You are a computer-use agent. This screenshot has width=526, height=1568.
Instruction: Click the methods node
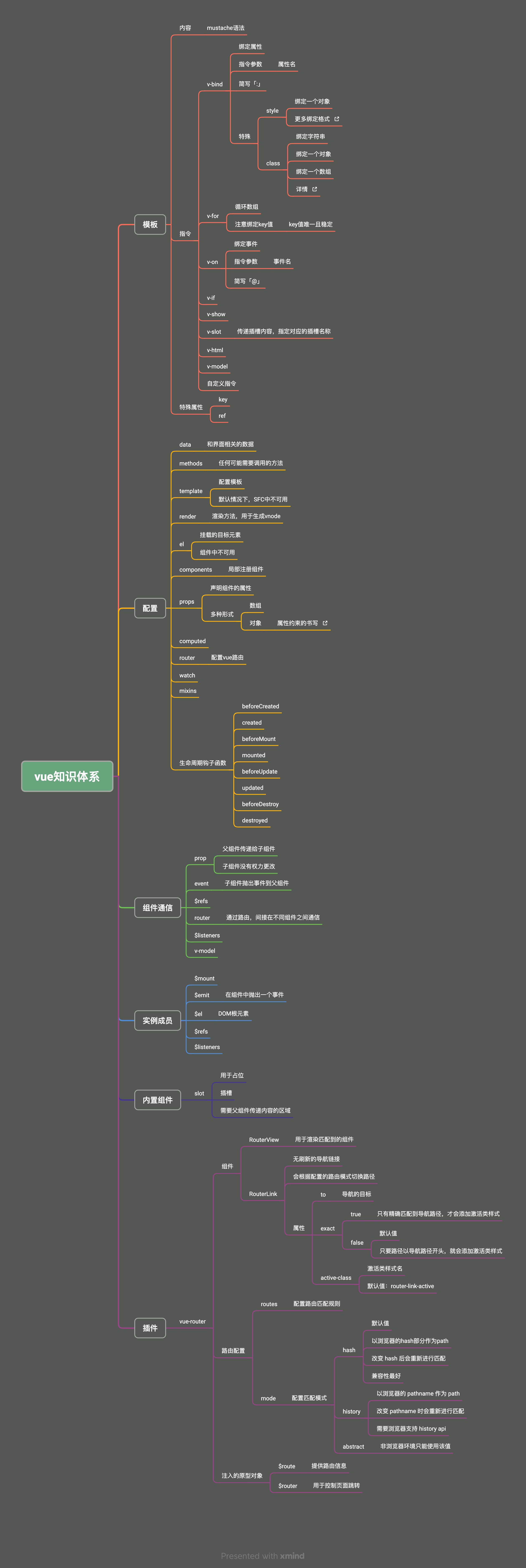click(191, 464)
